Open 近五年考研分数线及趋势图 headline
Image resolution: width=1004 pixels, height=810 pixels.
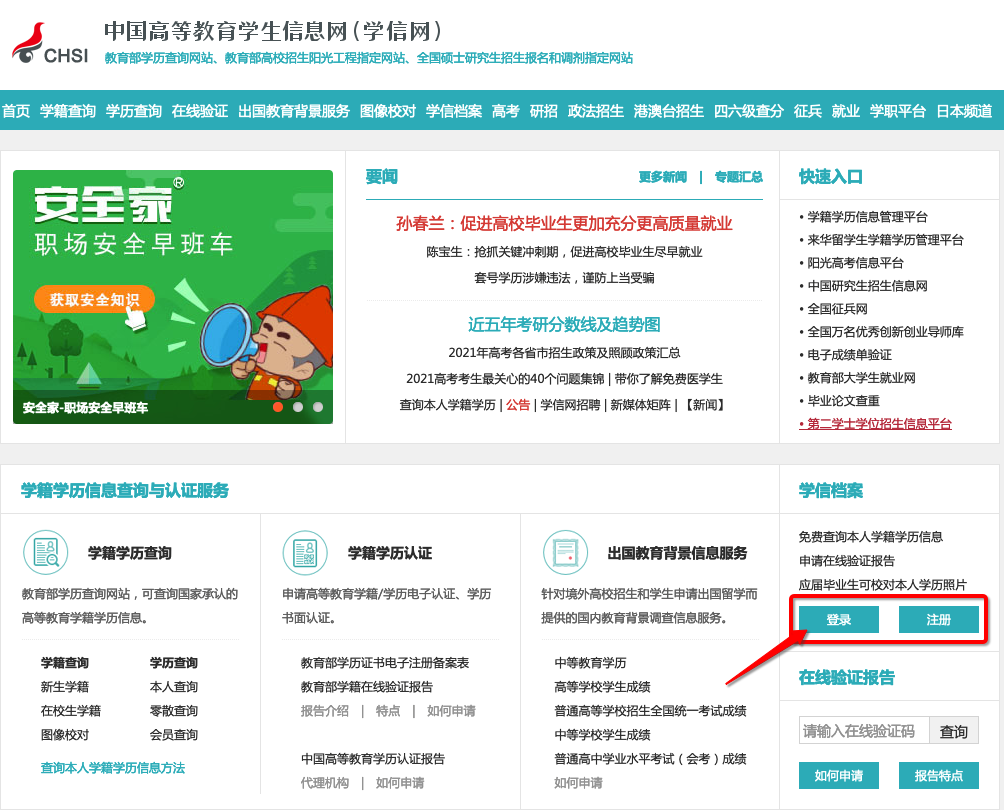point(564,325)
